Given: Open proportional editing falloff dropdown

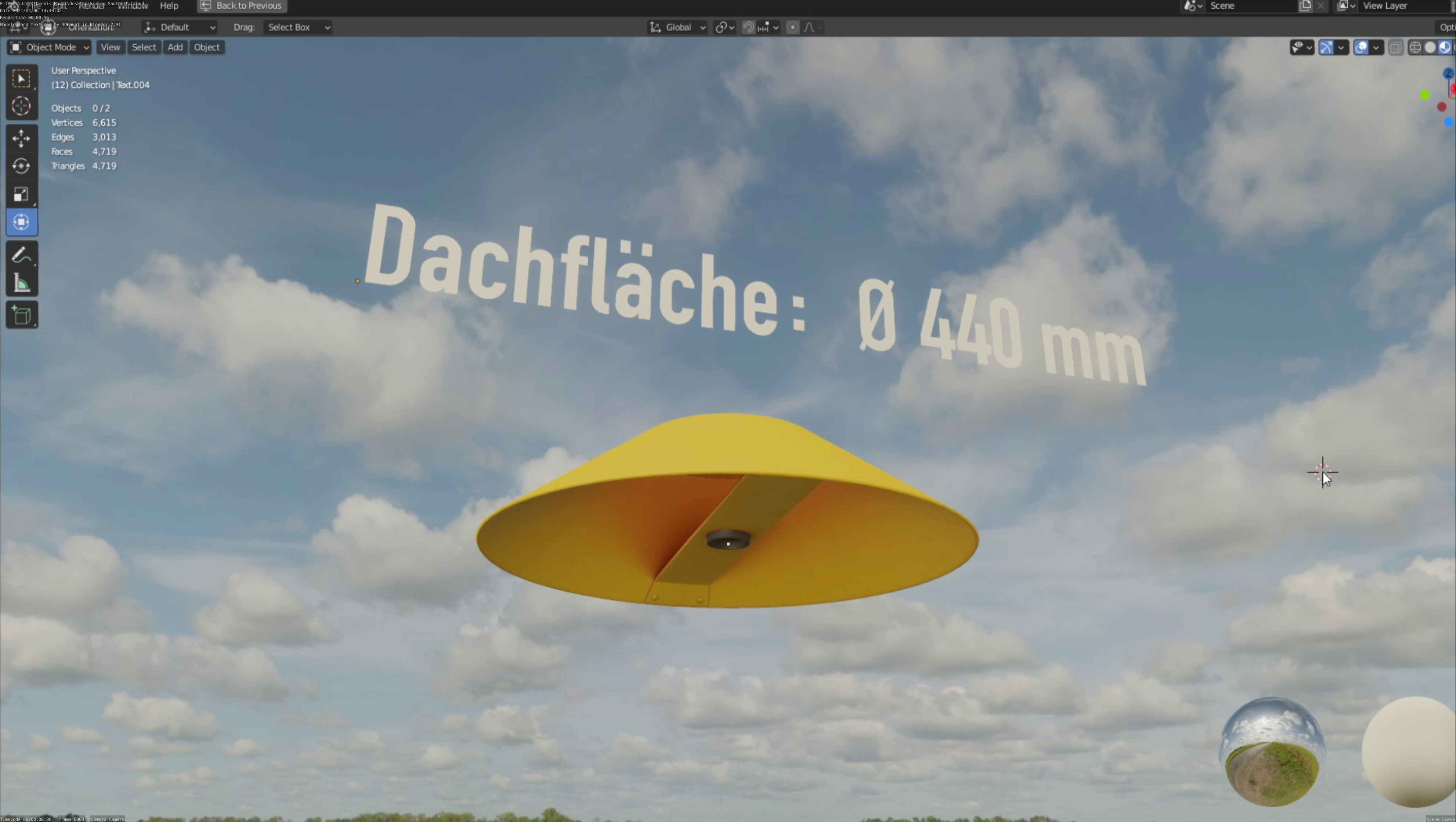Looking at the screenshot, I should pos(813,27).
